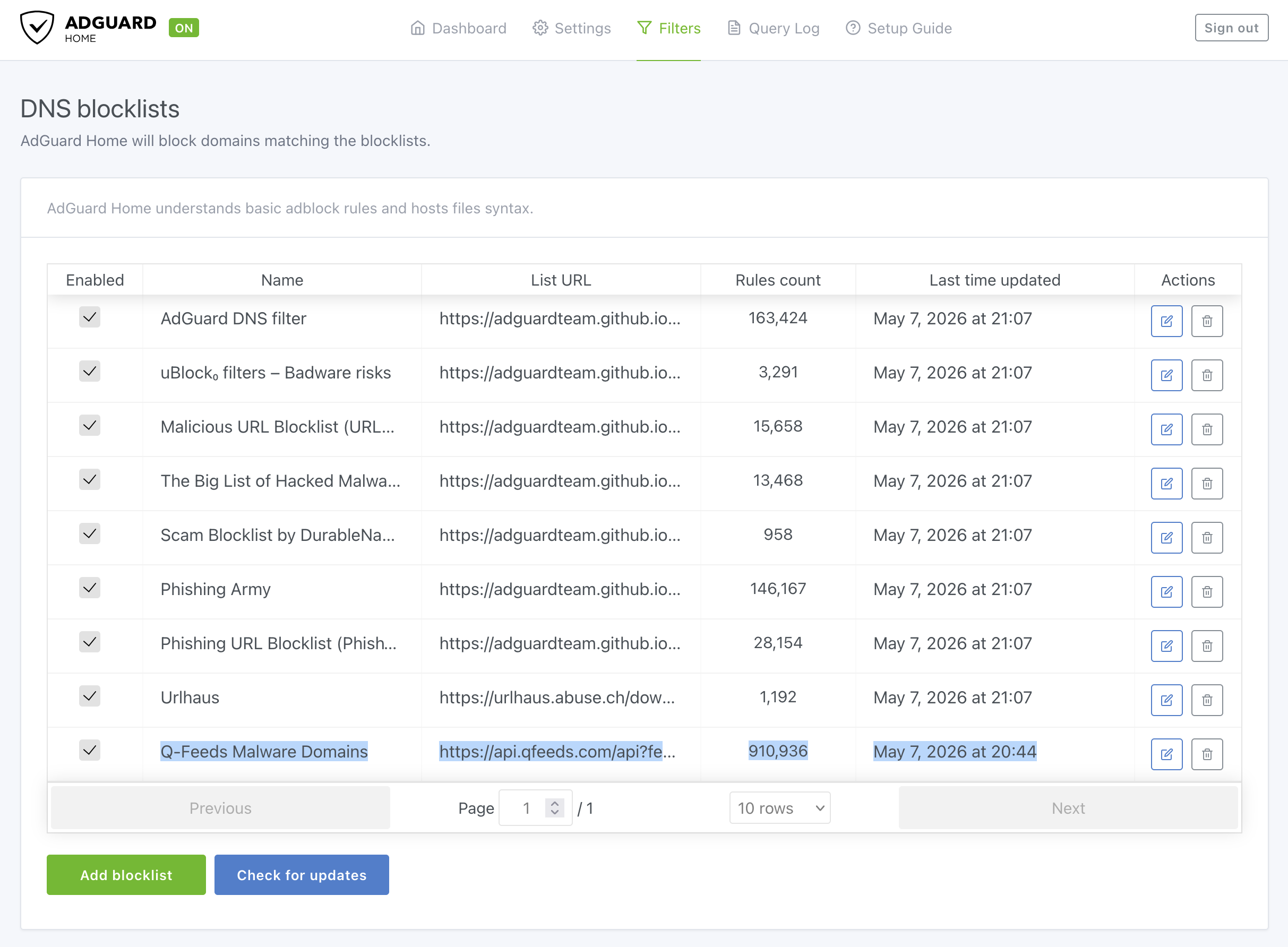1288x947 pixels.
Task: Edit the Malicious URL Blocklist entry
Action: [1166, 429]
